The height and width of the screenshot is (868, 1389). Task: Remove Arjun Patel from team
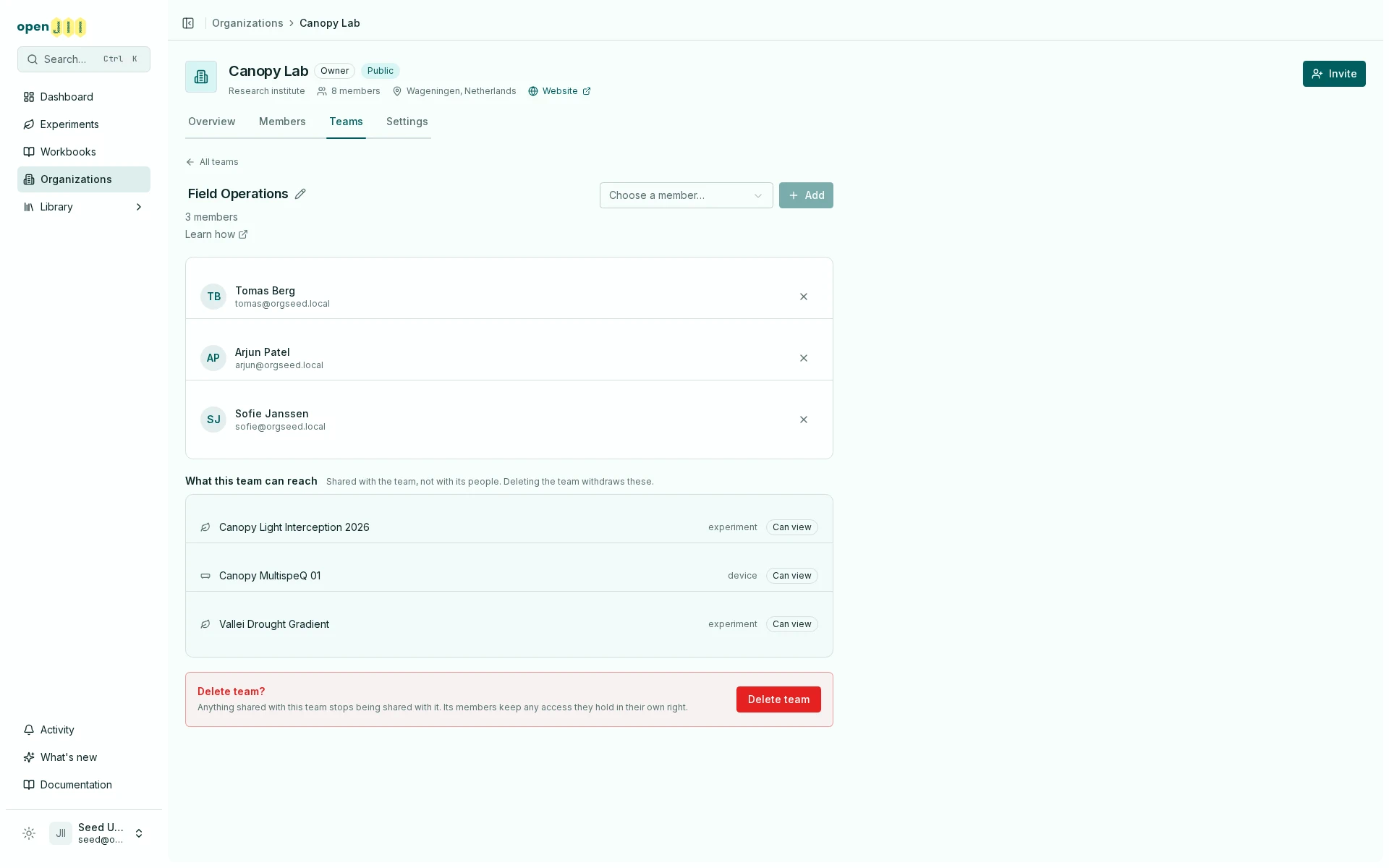(804, 358)
